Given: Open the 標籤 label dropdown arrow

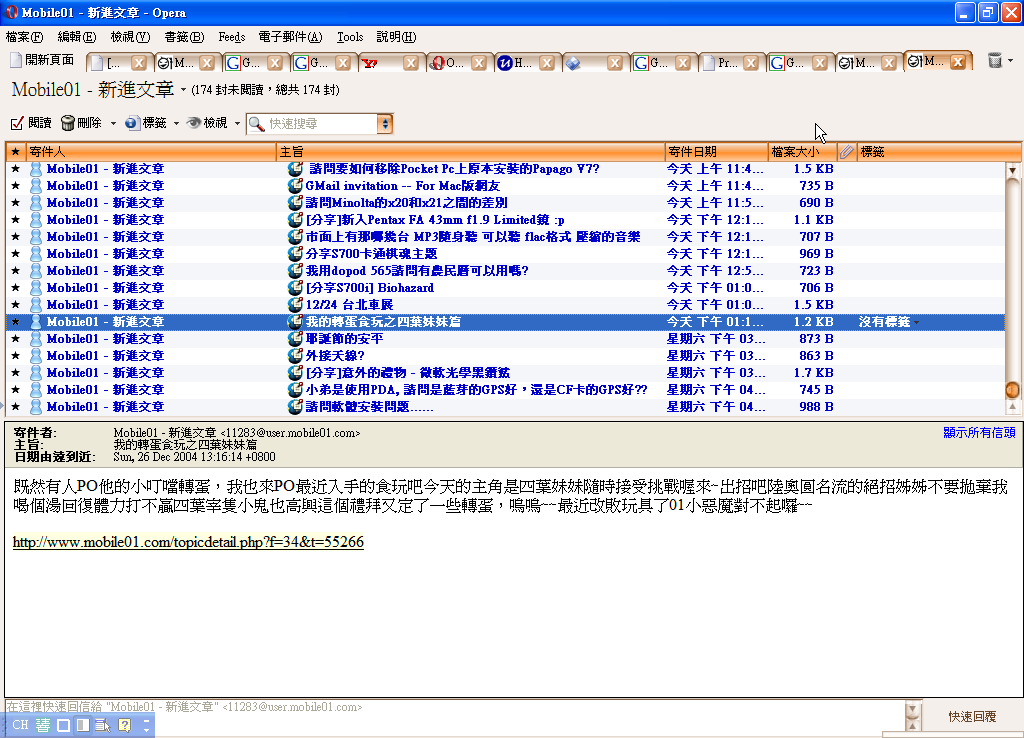Looking at the screenshot, I should coord(176,123).
